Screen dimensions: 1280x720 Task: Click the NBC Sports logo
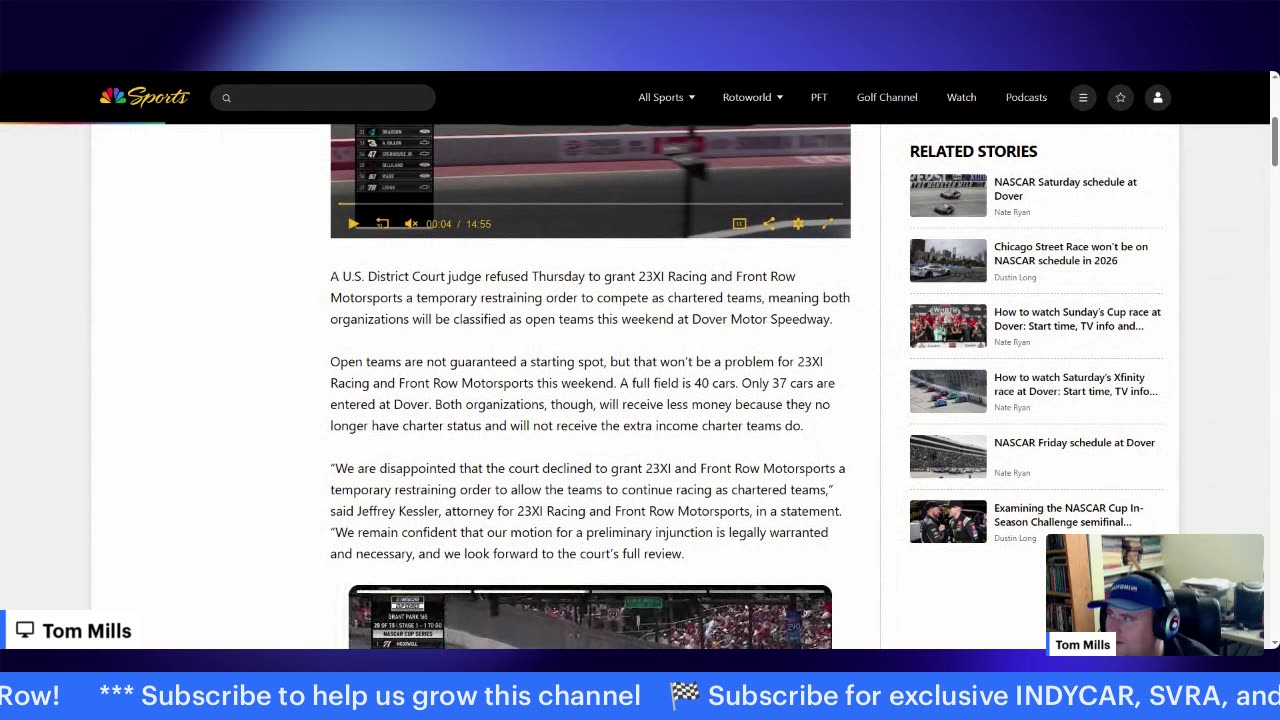click(x=144, y=96)
